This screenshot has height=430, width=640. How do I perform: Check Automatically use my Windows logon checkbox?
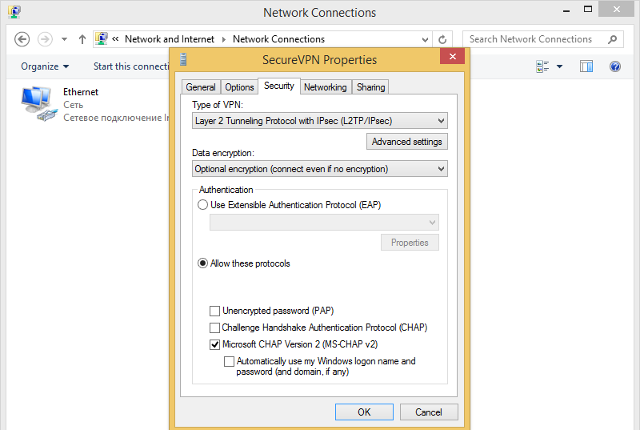[x=229, y=361]
